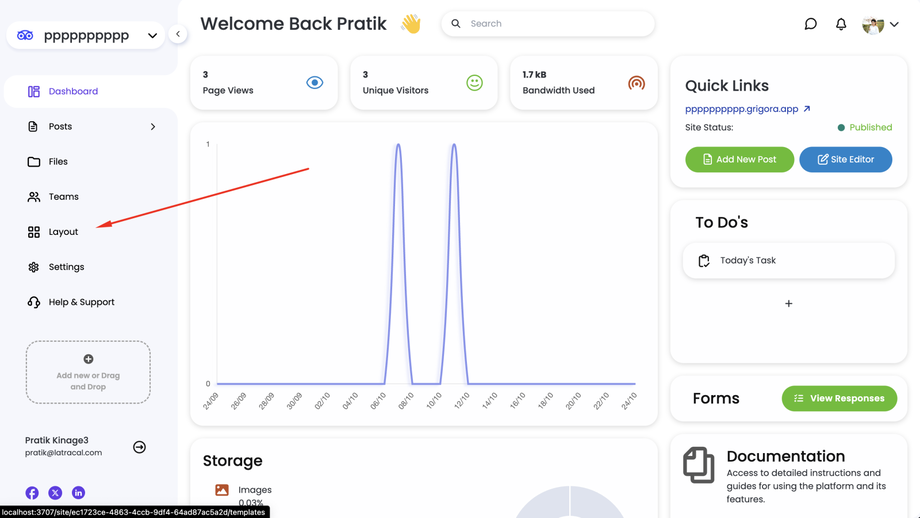Open the Site Editor button
This screenshot has height=518, width=920.
click(x=845, y=160)
